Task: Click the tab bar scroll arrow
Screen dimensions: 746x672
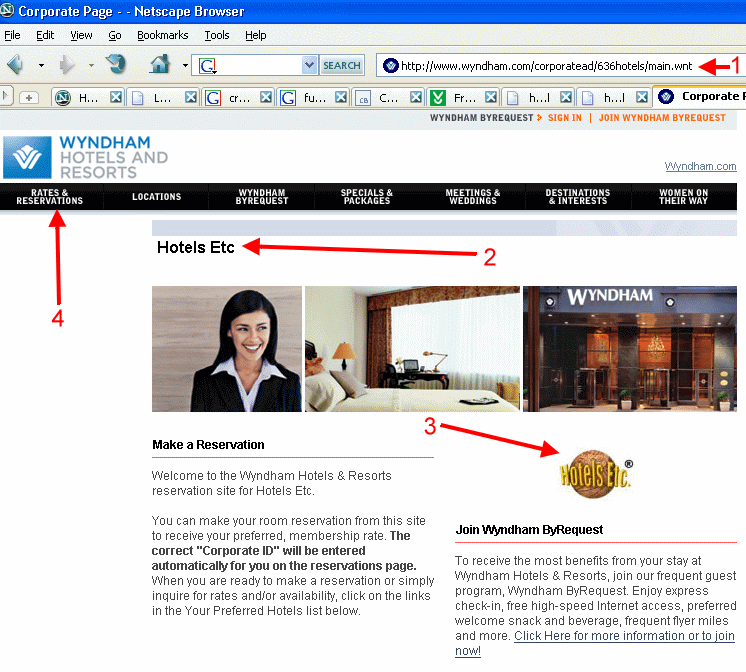Action: pyautogui.click(x=6, y=96)
